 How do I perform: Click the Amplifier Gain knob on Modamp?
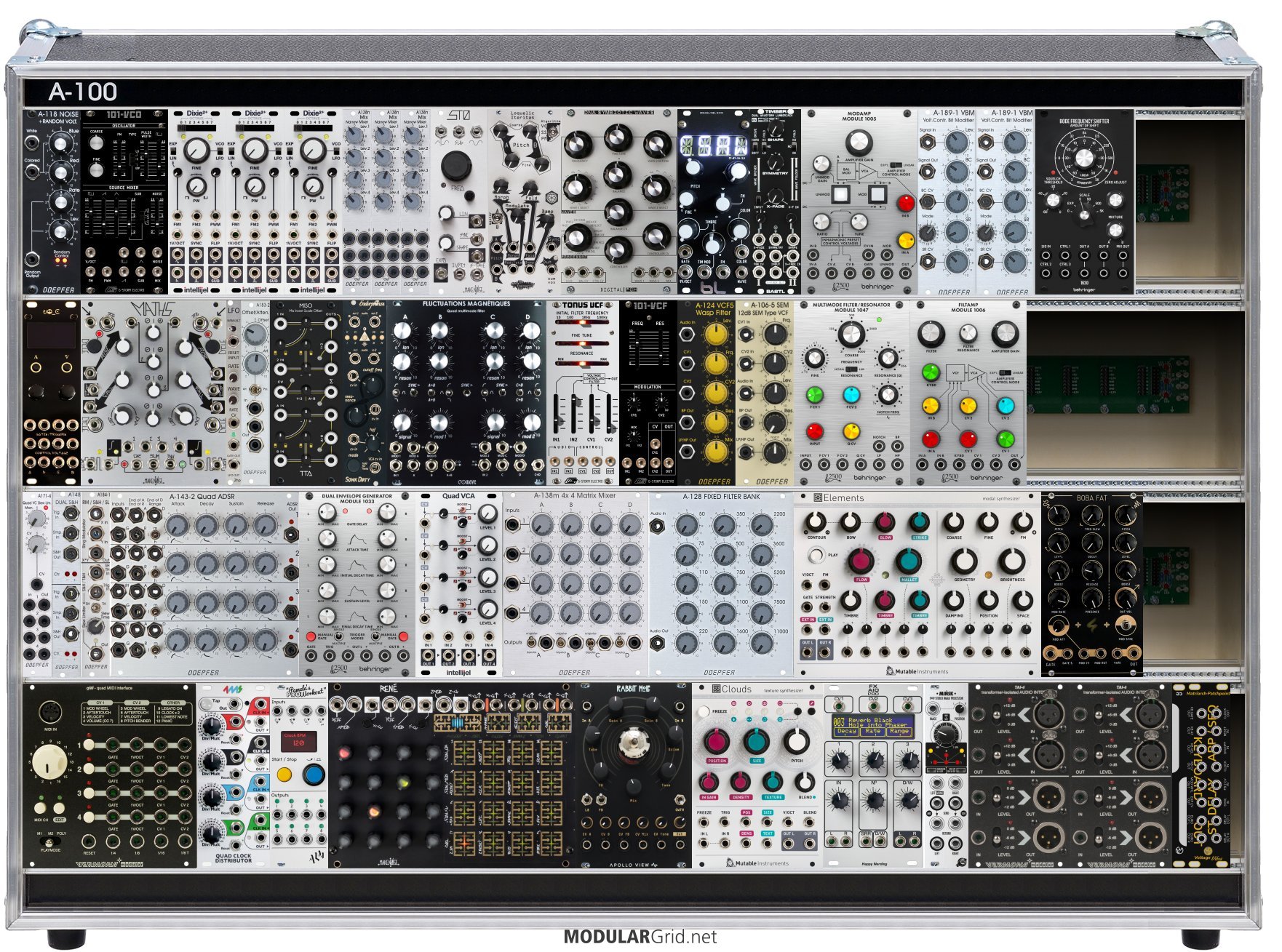coord(859,144)
